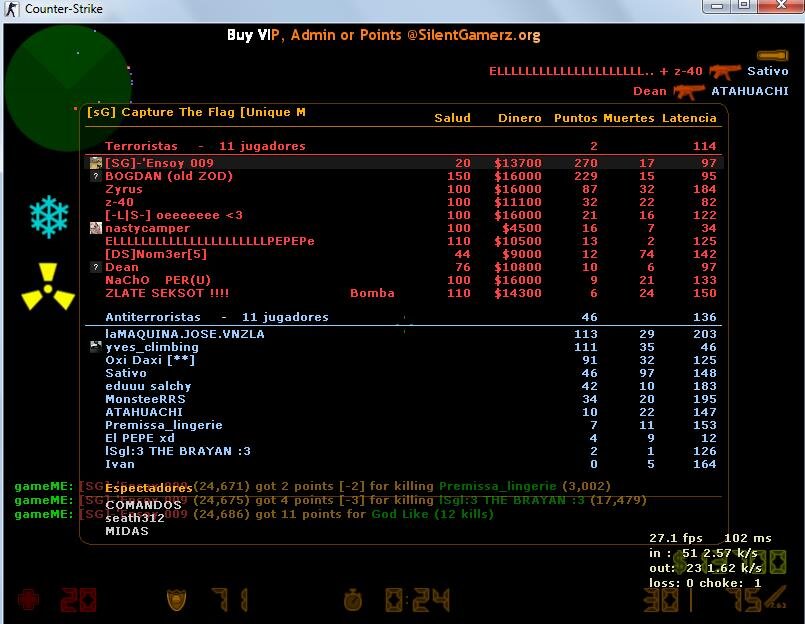Select player NaChO PER(U)
The height and width of the screenshot is (624, 805).
coord(158,280)
